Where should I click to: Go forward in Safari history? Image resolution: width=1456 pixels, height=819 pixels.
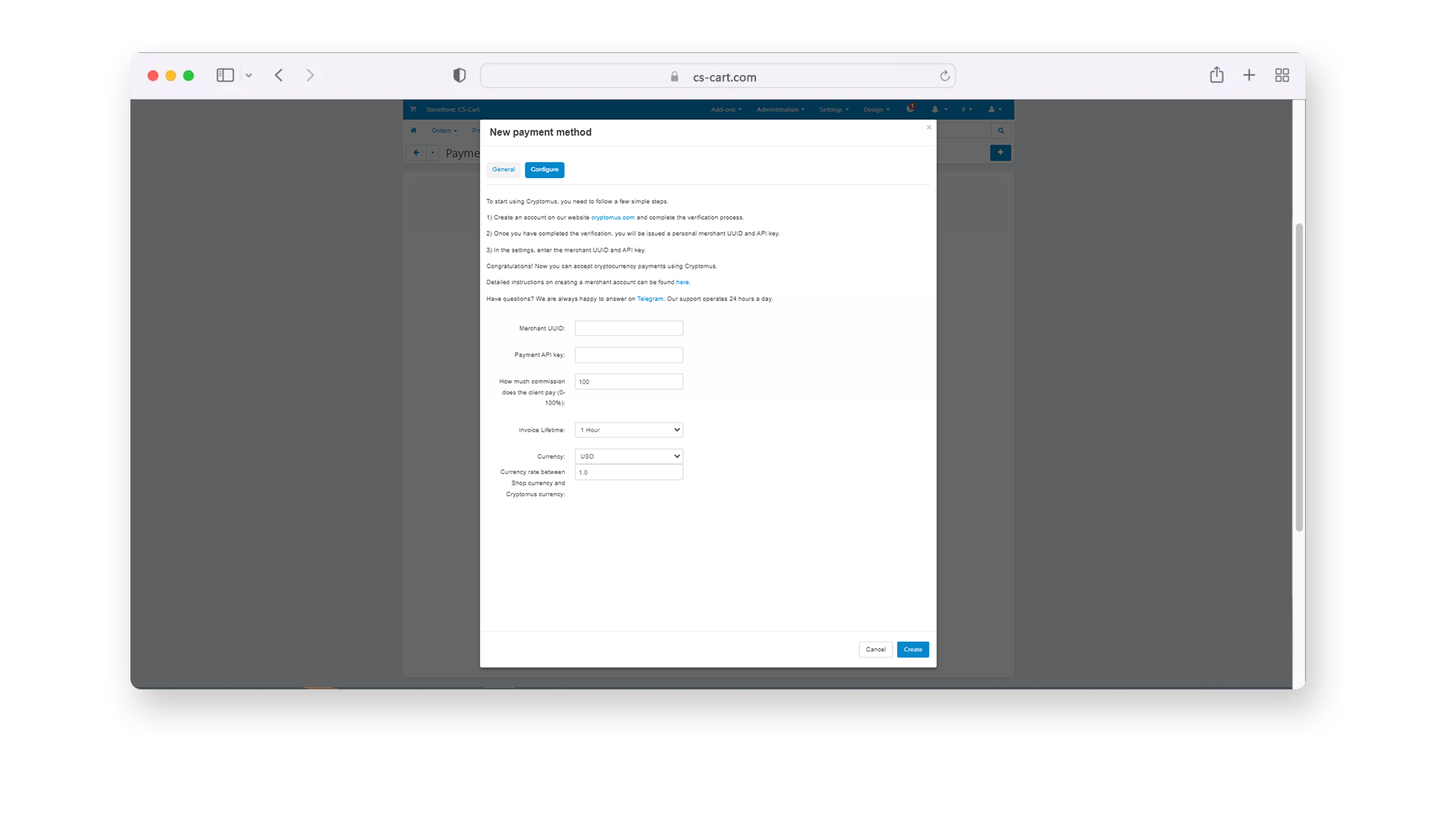[x=310, y=75]
